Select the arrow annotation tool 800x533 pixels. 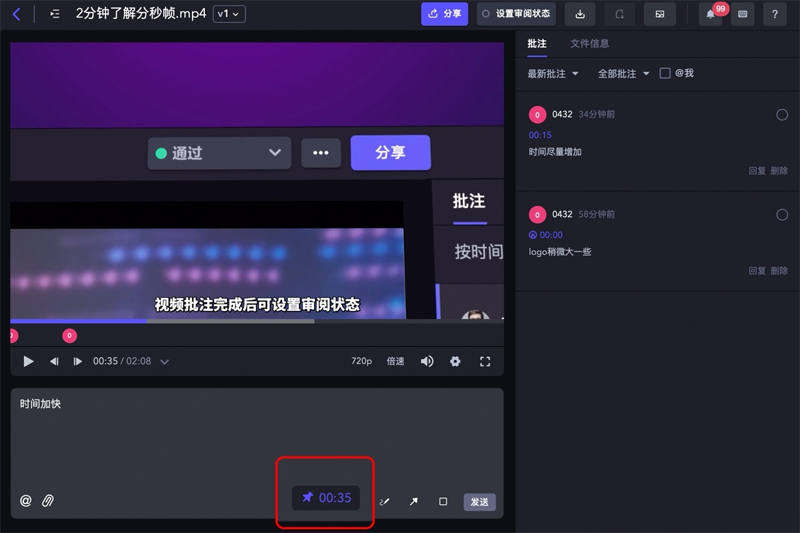[x=414, y=502]
